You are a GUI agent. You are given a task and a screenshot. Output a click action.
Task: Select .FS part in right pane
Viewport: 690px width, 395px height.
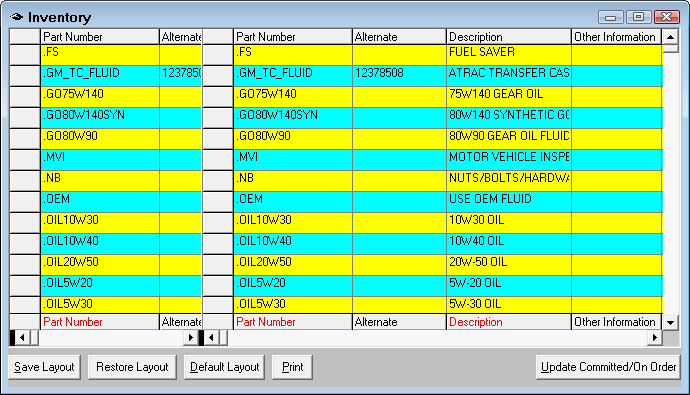293,55
